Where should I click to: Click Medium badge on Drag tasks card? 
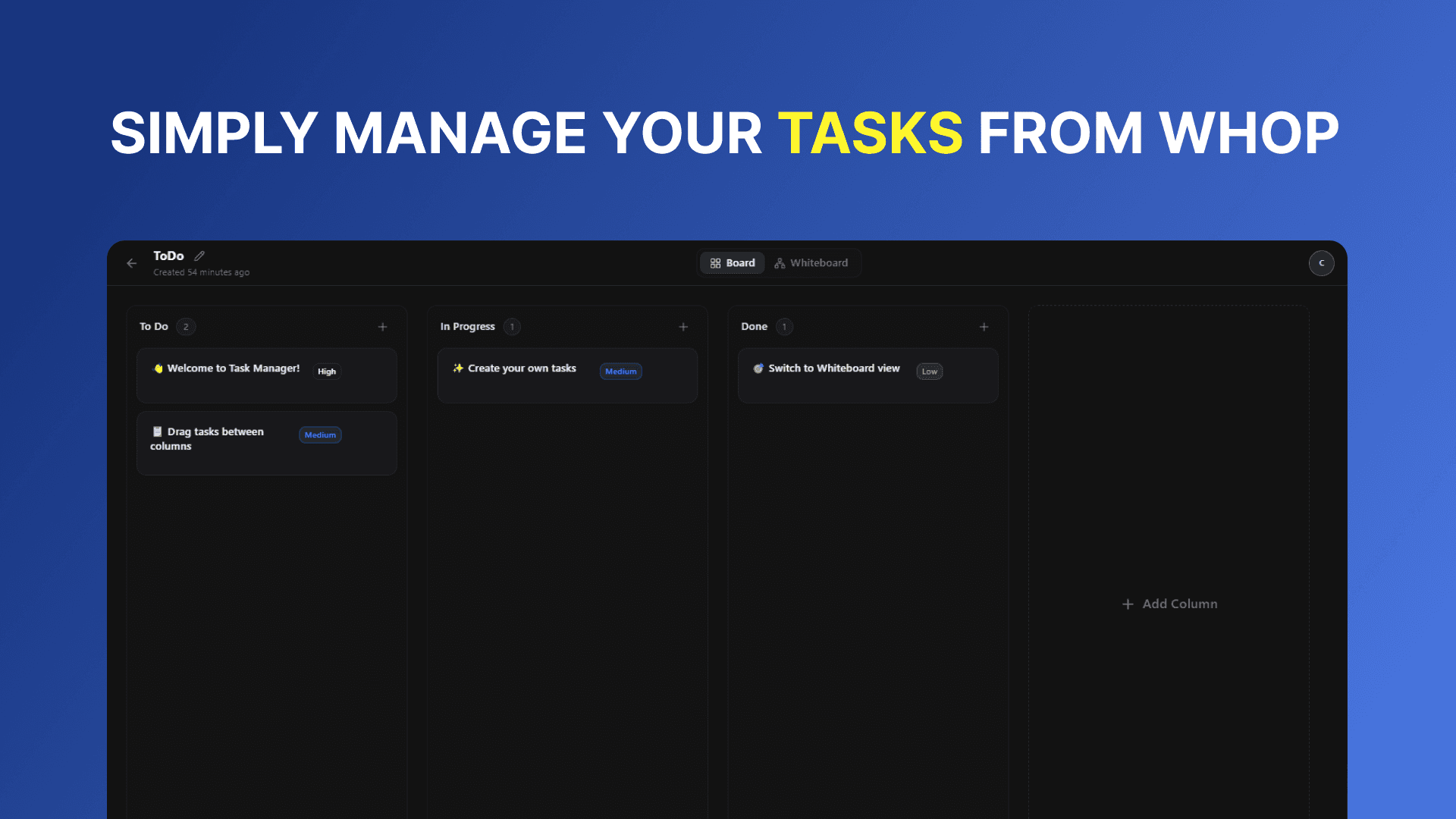tap(320, 435)
